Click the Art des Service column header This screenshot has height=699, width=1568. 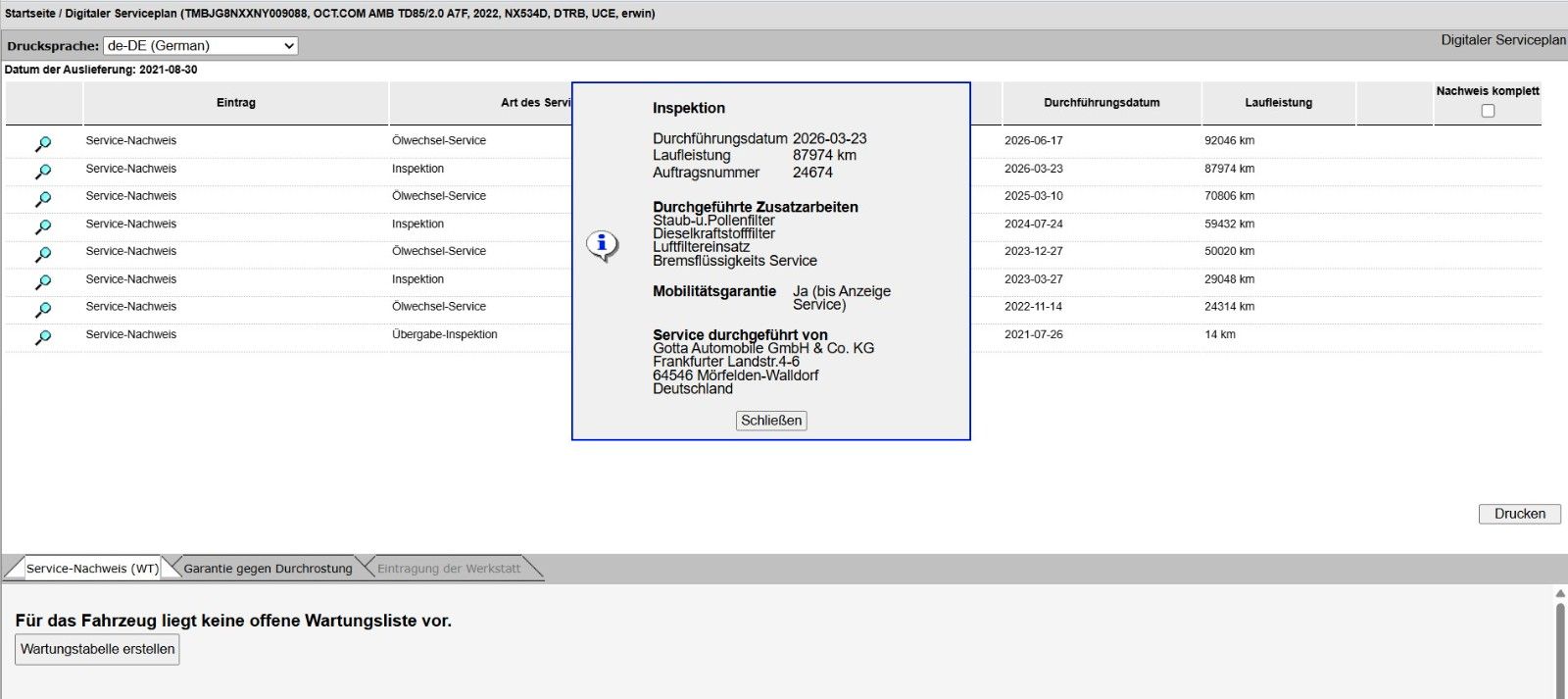535,103
